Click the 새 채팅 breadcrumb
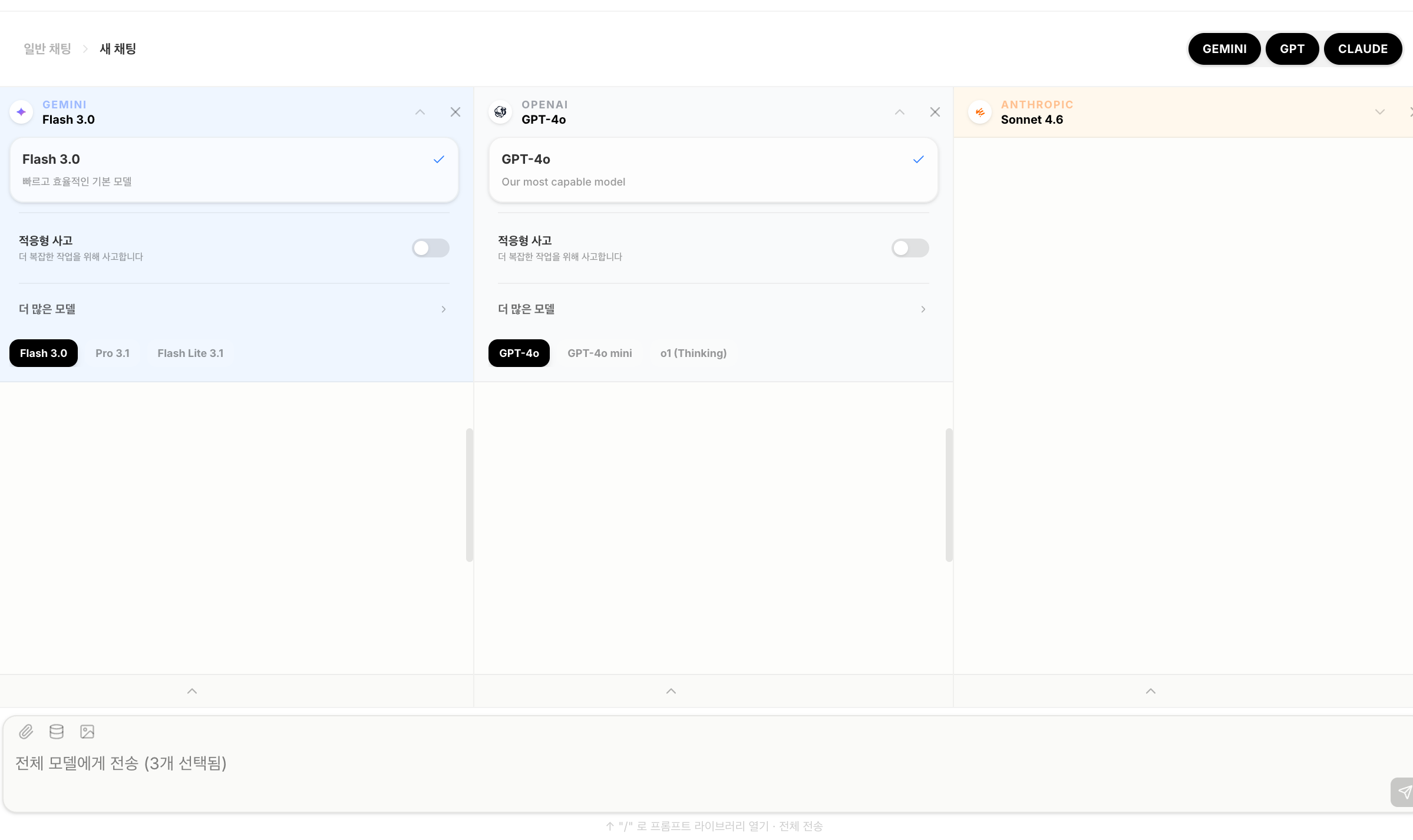 pyautogui.click(x=118, y=49)
